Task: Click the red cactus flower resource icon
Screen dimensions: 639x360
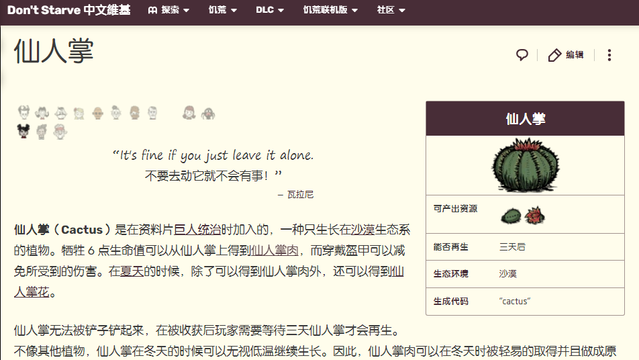Action: click(x=534, y=215)
